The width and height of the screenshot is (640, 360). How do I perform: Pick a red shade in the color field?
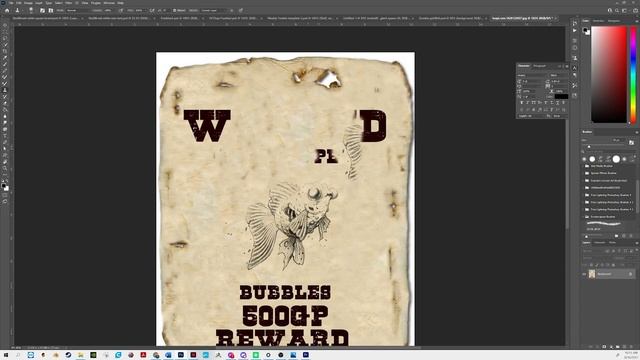tap(609, 74)
